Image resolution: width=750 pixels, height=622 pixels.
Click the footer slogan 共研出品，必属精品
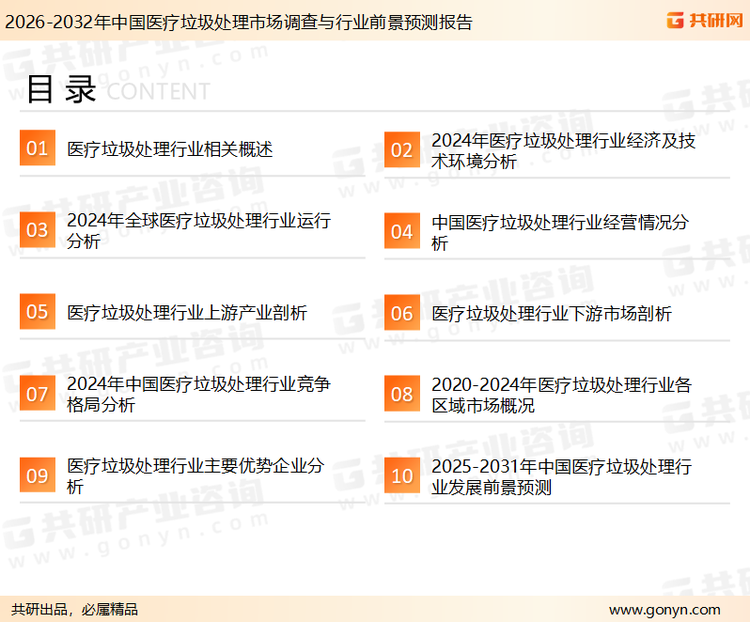(x=75, y=610)
